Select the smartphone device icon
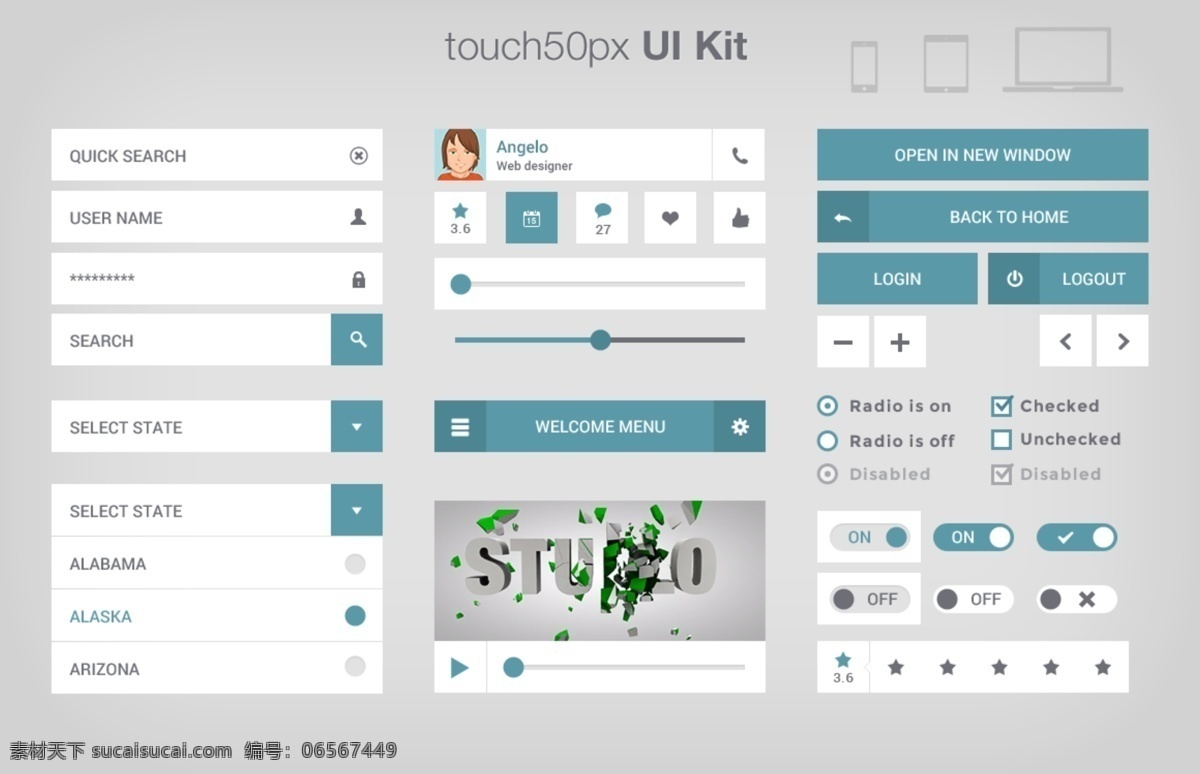Screen dimensions: 1200x774 coord(864,66)
